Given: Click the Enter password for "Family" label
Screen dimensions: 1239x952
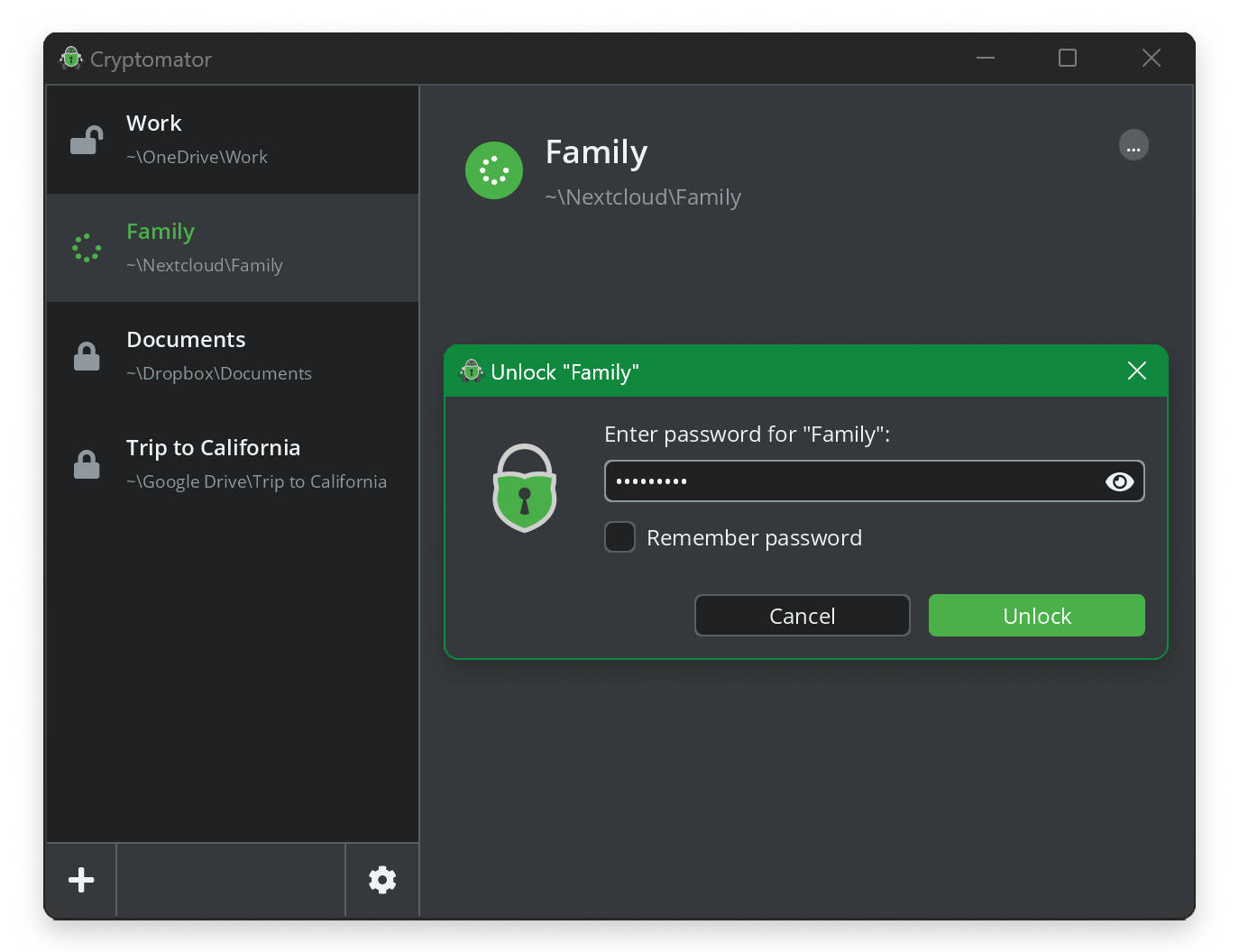Looking at the screenshot, I should tap(748, 435).
